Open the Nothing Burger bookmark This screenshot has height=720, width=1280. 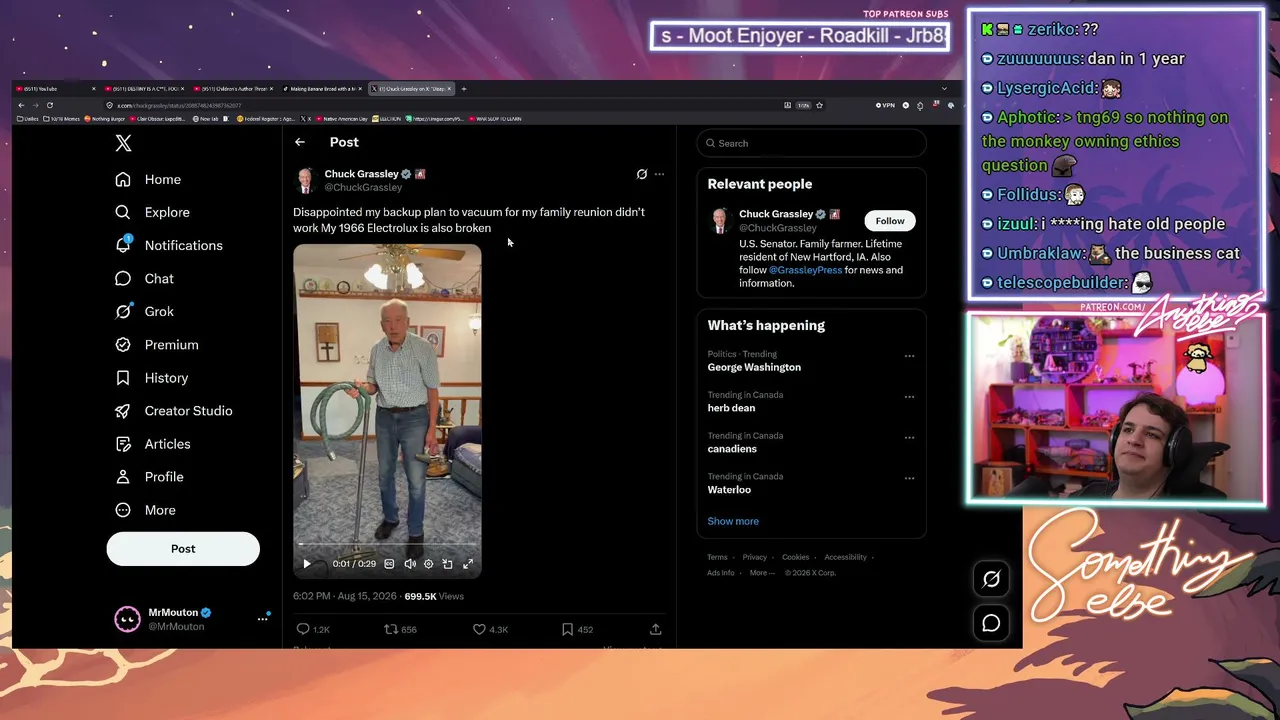[105, 119]
